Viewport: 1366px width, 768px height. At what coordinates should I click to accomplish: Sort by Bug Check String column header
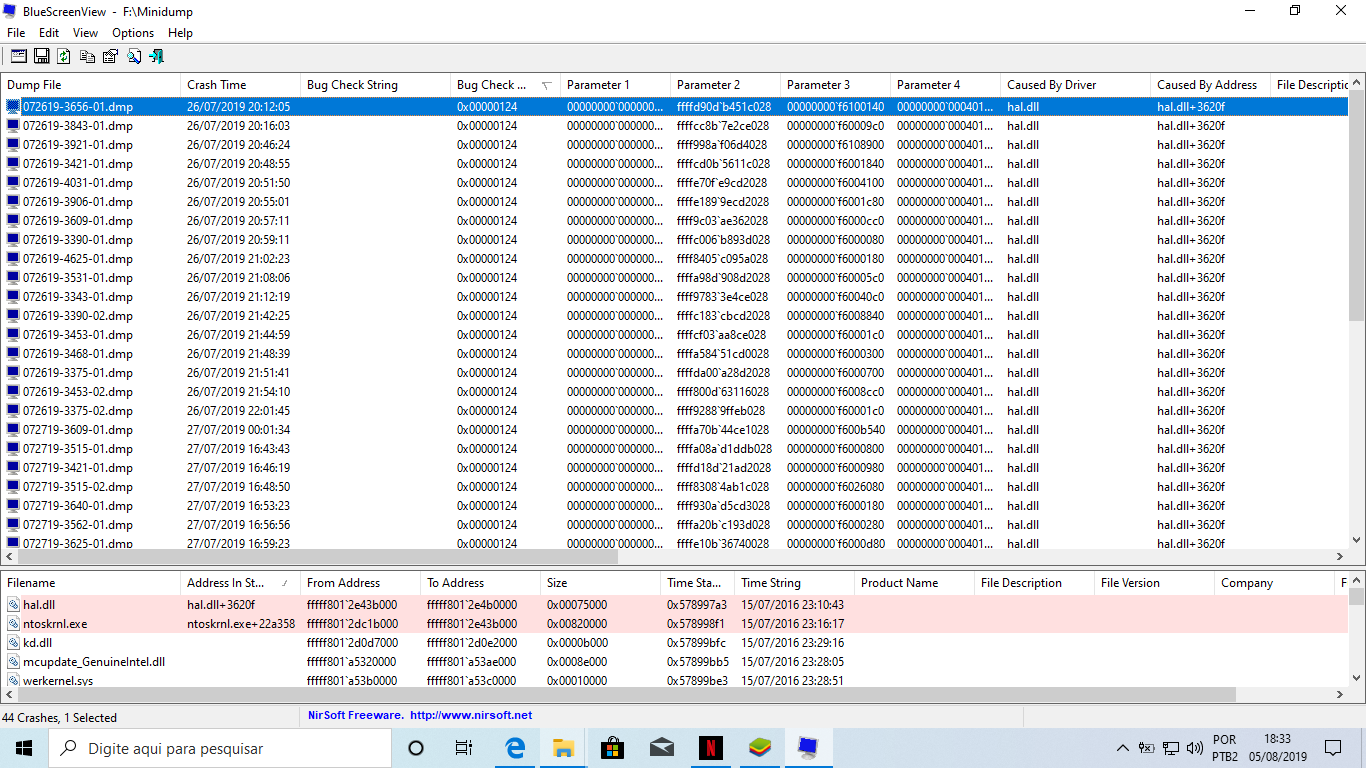pos(375,85)
